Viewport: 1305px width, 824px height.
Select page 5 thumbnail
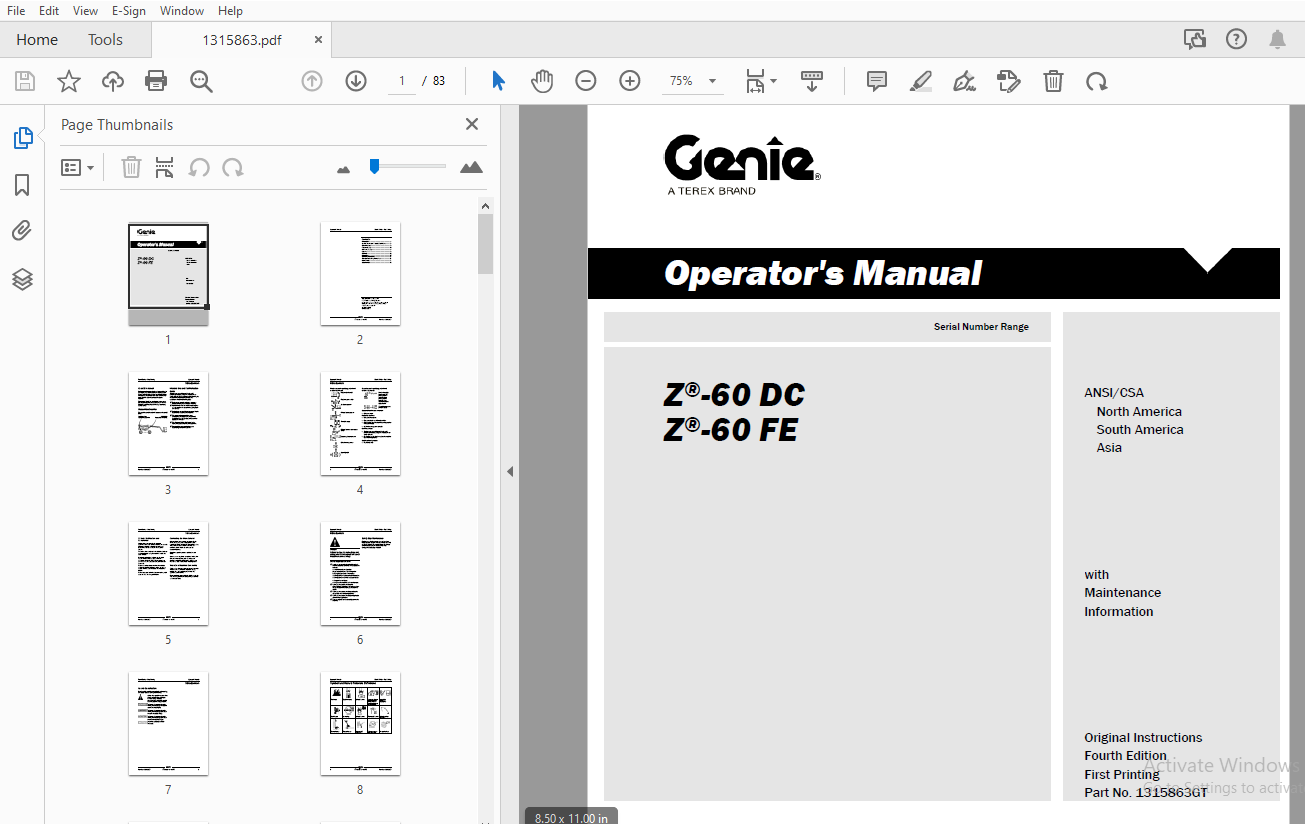click(168, 574)
